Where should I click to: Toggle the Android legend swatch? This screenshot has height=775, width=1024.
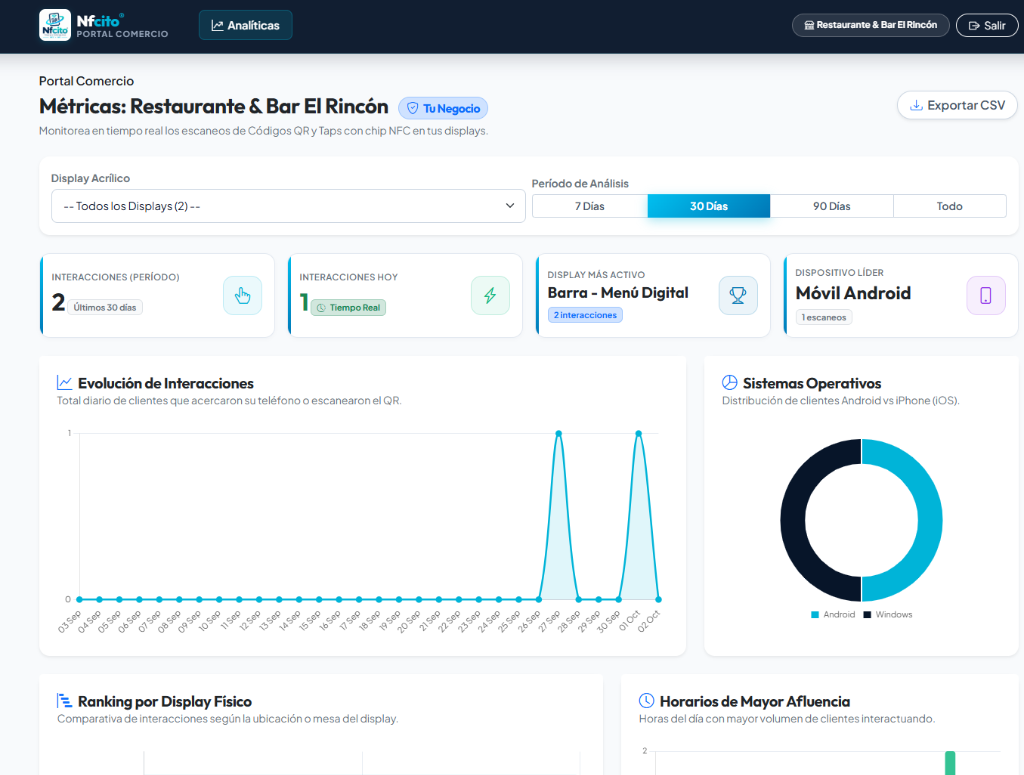click(814, 614)
